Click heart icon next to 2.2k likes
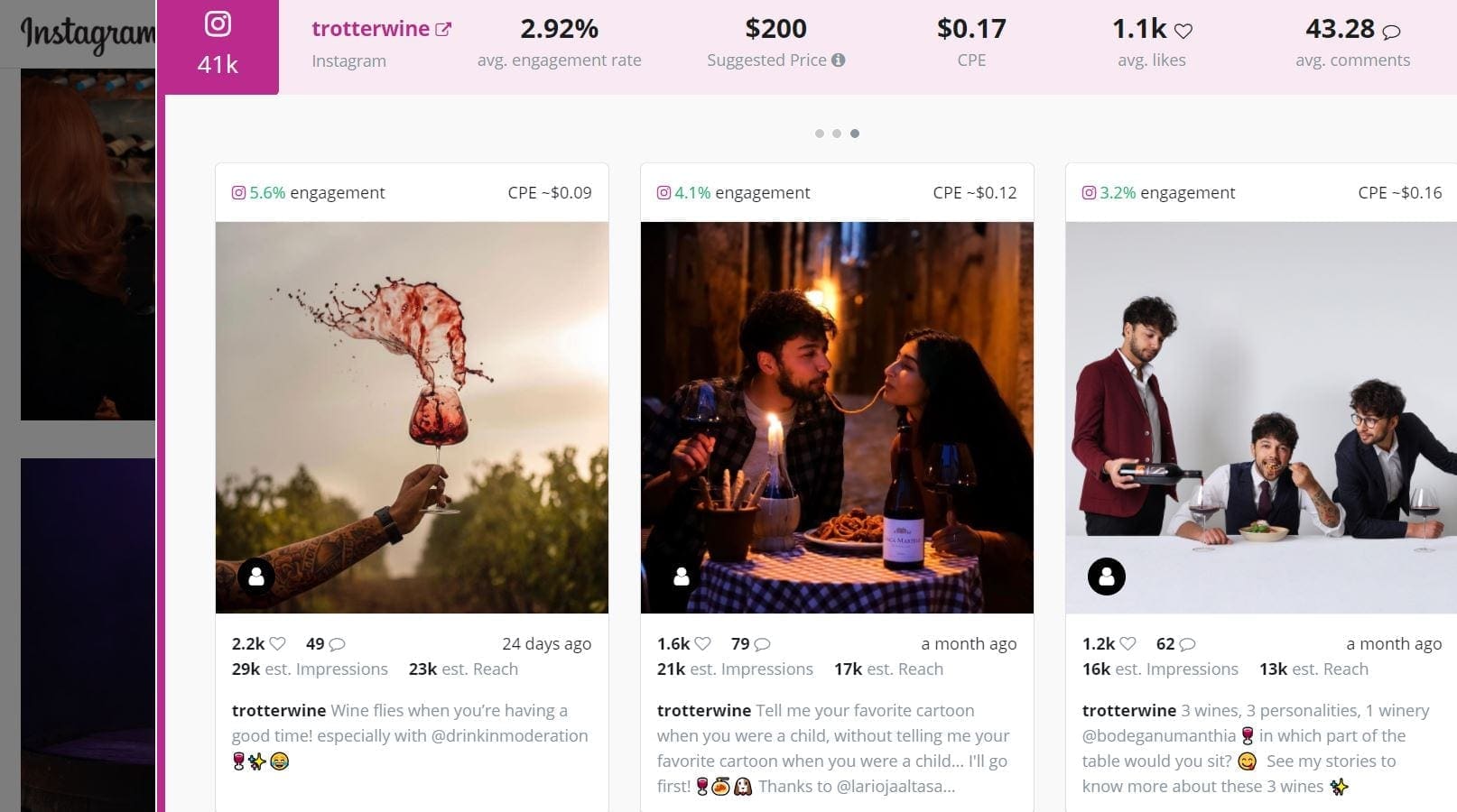The image size is (1457, 812). (278, 644)
